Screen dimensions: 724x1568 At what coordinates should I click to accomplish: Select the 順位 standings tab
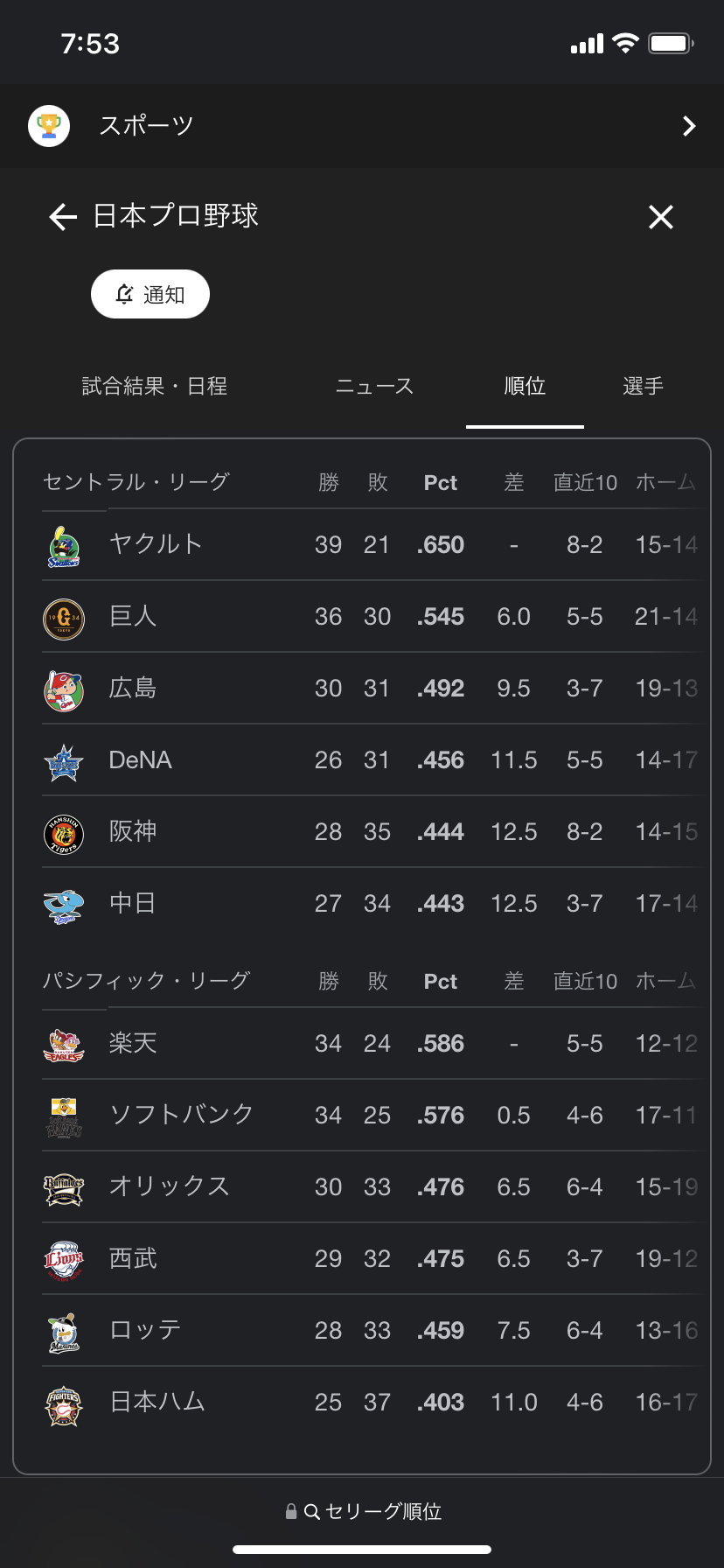click(x=525, y=386)
